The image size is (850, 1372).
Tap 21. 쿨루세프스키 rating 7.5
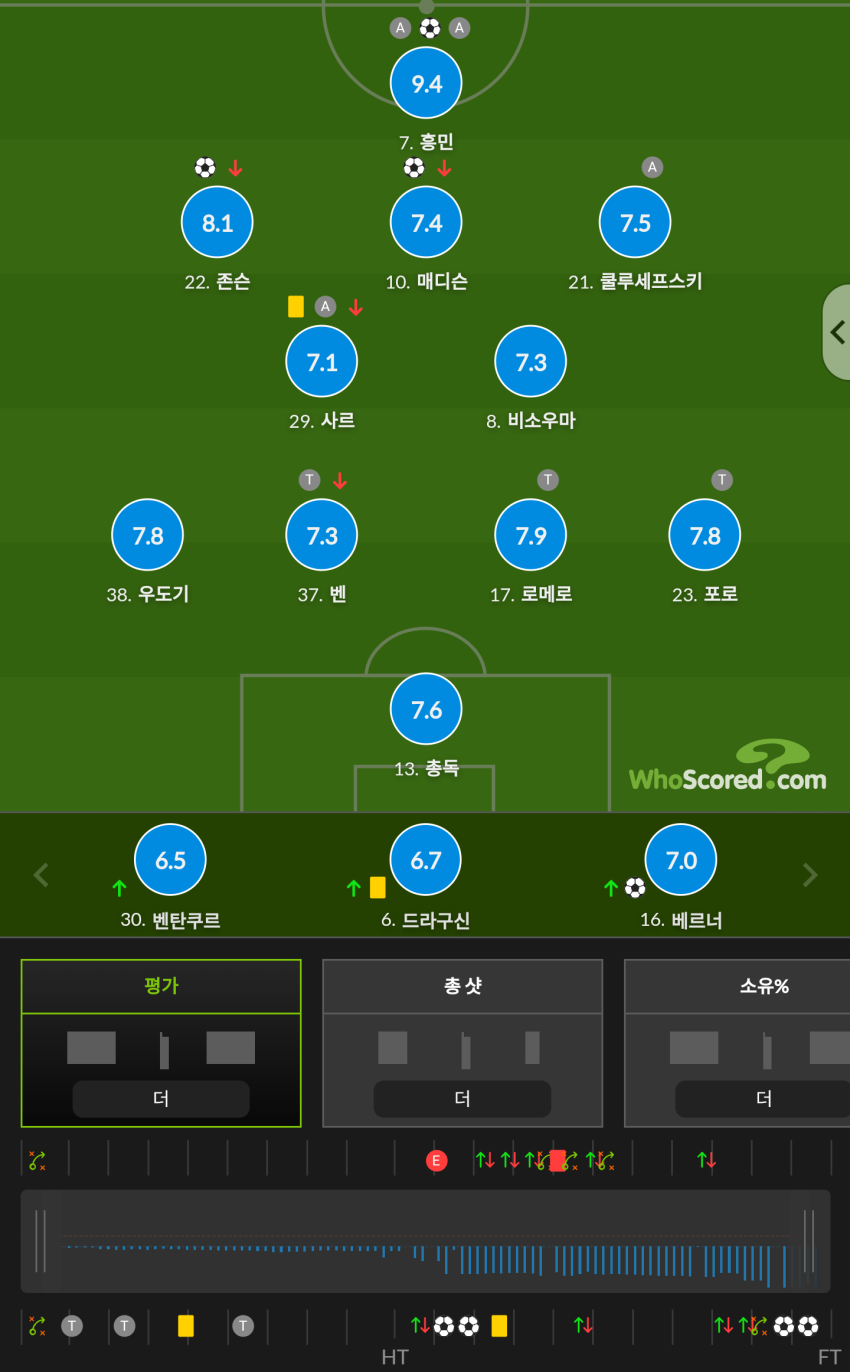(635, 222)
